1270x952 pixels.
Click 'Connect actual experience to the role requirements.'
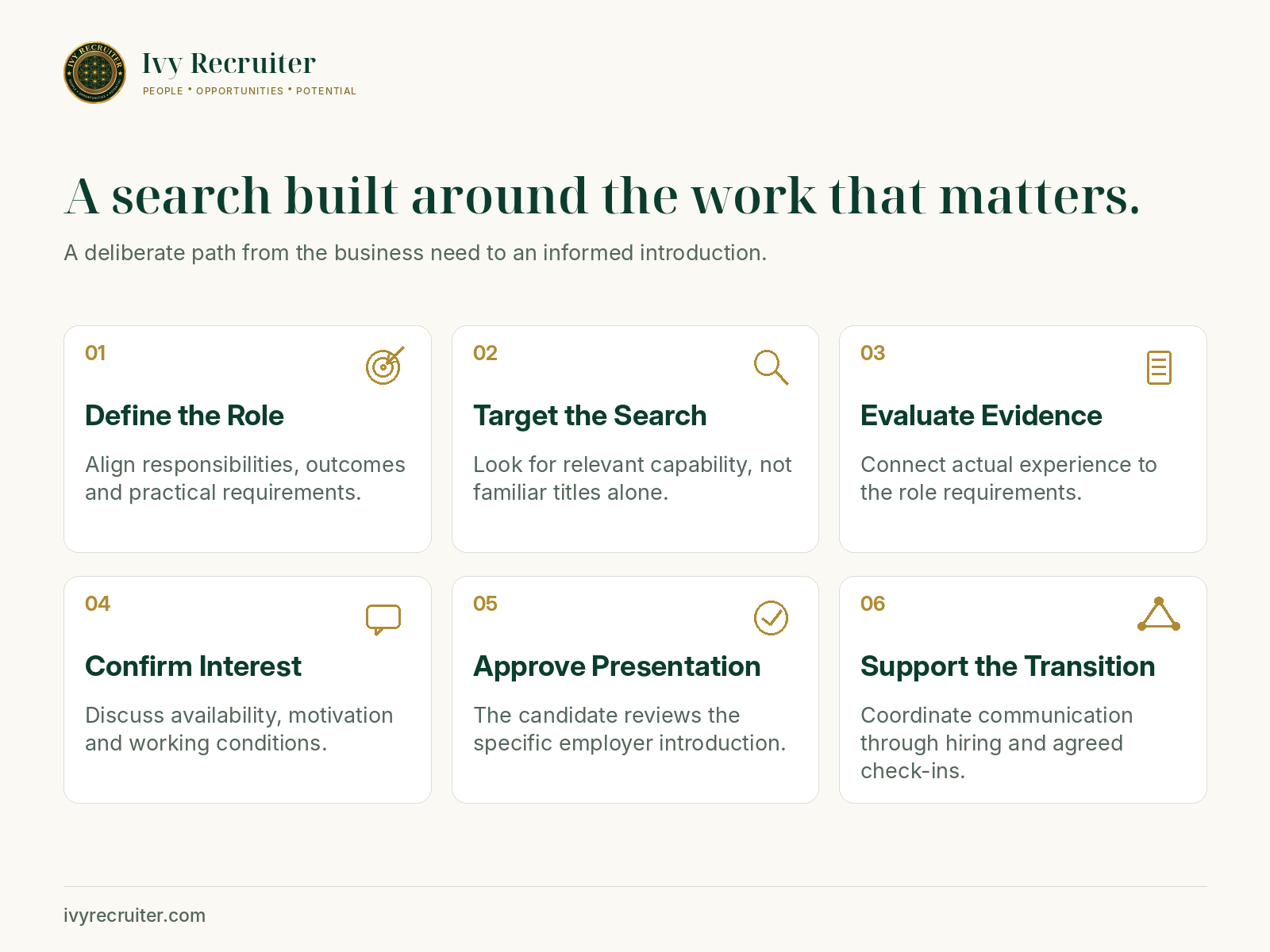click(x=1009, y=478)
